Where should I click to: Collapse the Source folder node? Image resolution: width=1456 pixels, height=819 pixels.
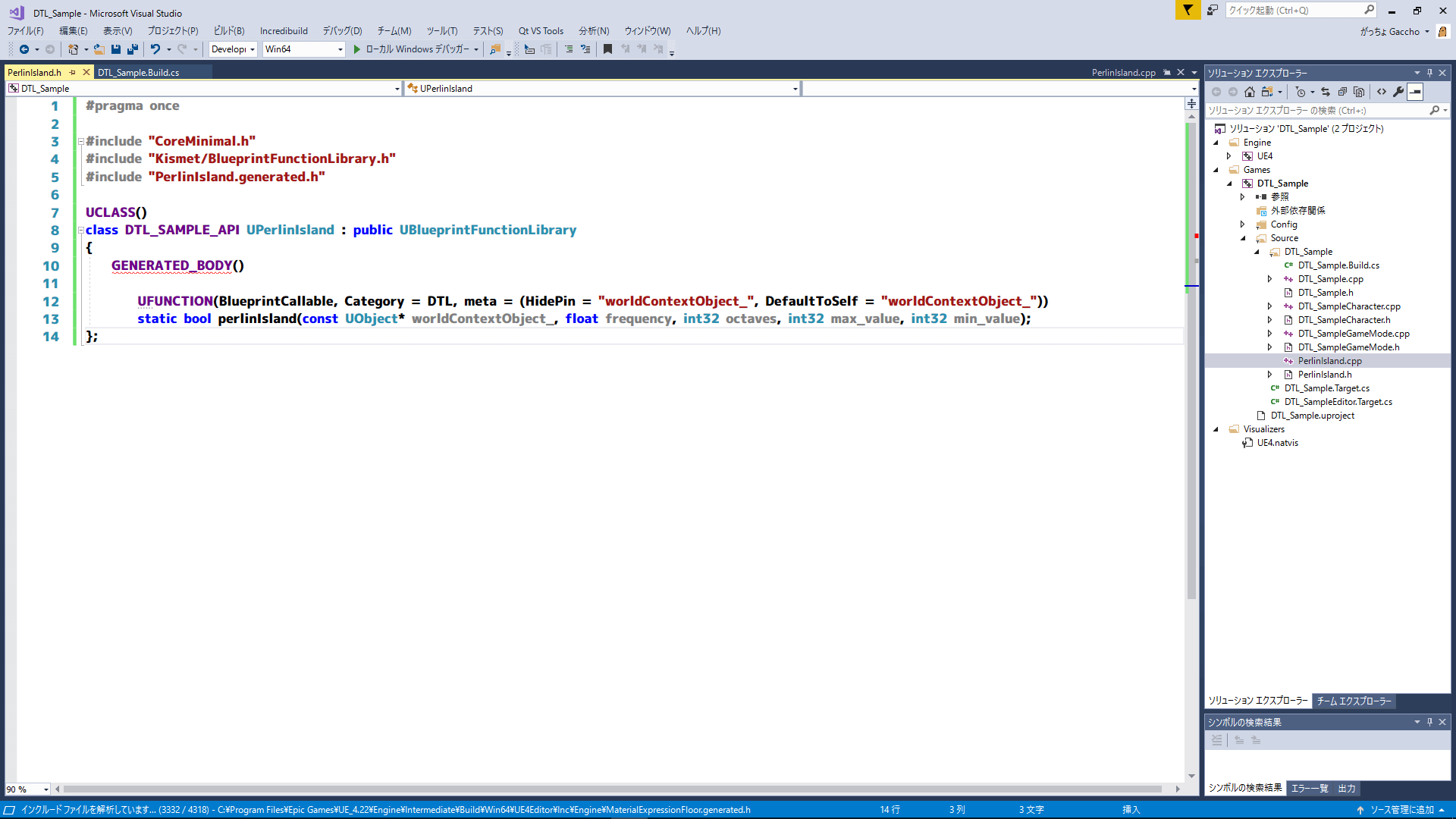coord(1243,238)
